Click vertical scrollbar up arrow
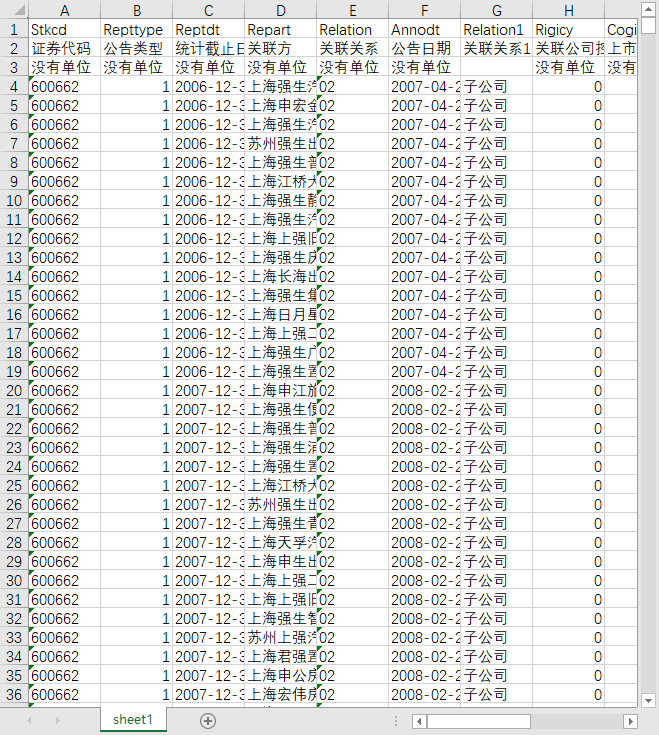 click(649, 9)
